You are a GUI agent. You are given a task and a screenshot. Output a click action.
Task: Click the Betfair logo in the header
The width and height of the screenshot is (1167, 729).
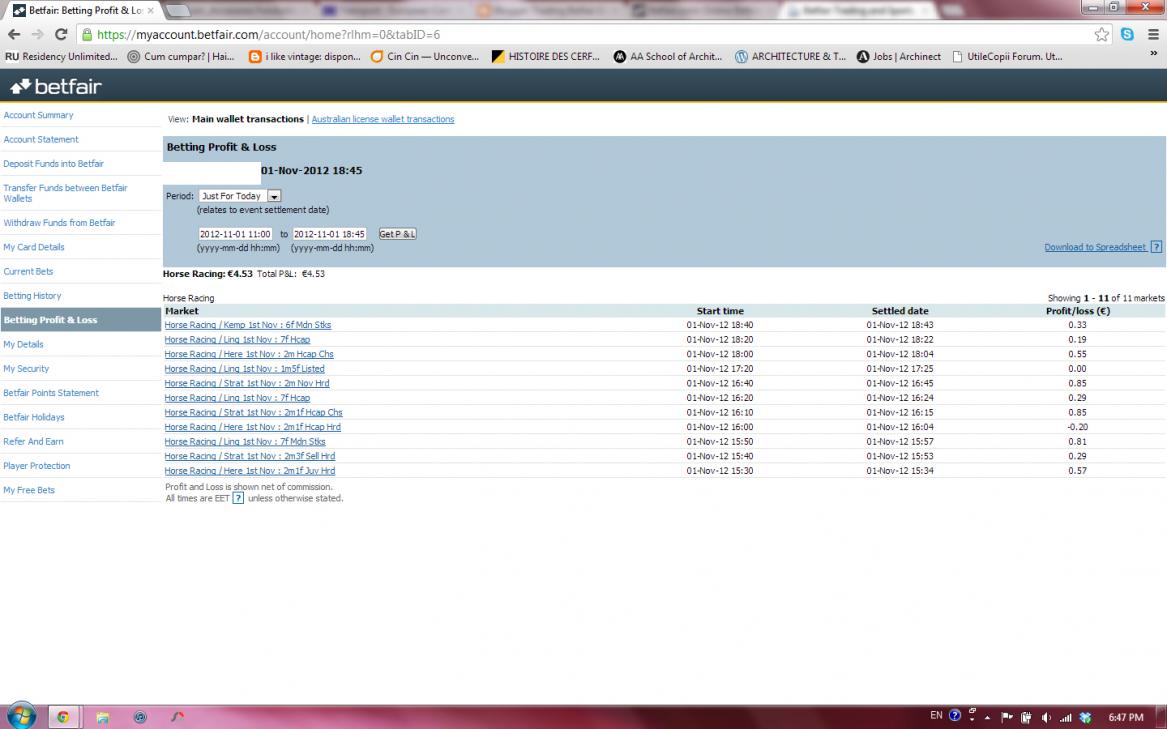tap(56, 86)
